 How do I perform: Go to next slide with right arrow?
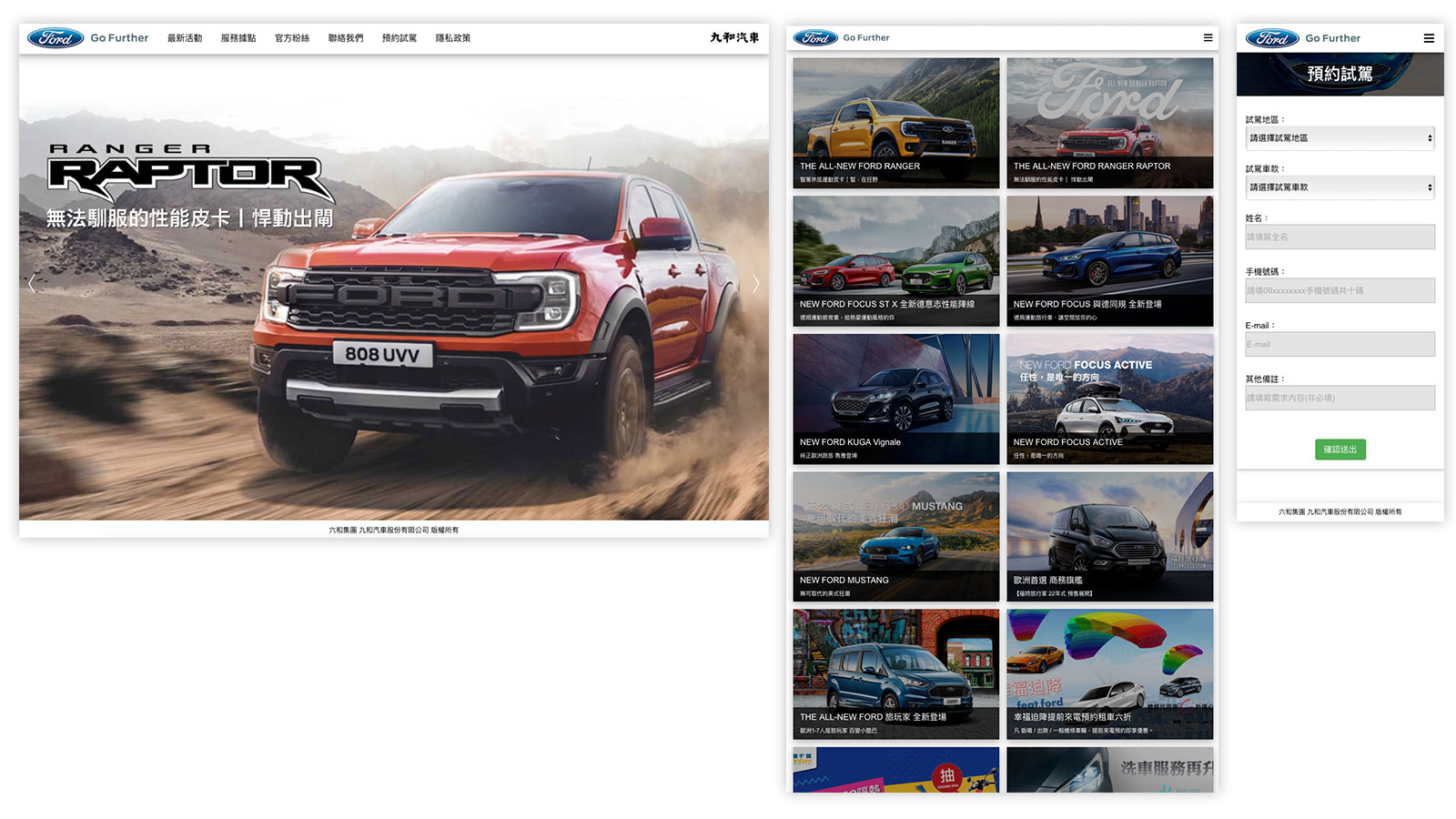[x=755, y=284]
